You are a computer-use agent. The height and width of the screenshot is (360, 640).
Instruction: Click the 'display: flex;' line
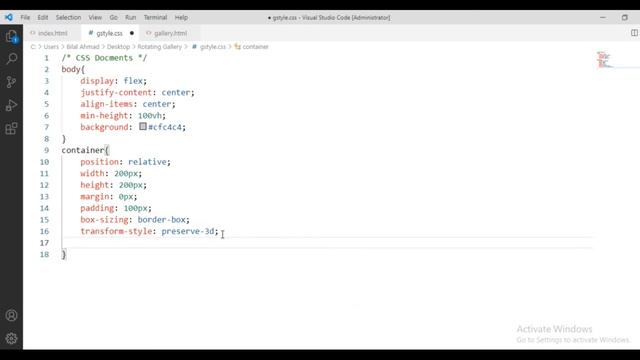point(113,81)
